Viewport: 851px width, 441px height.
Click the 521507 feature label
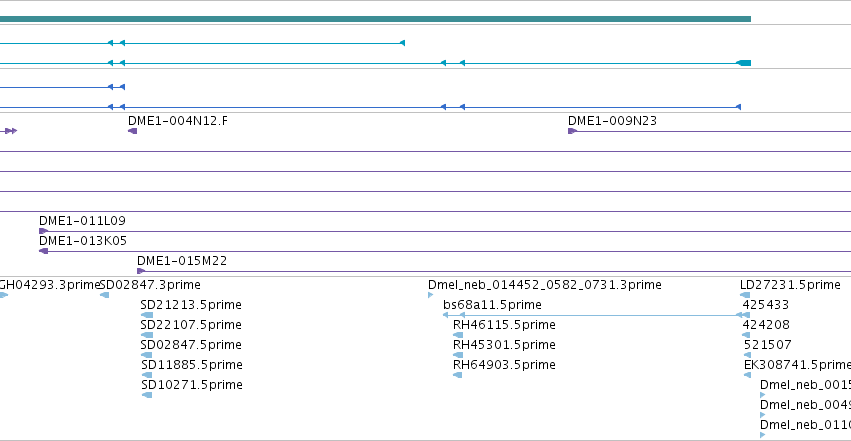[767, 345]
